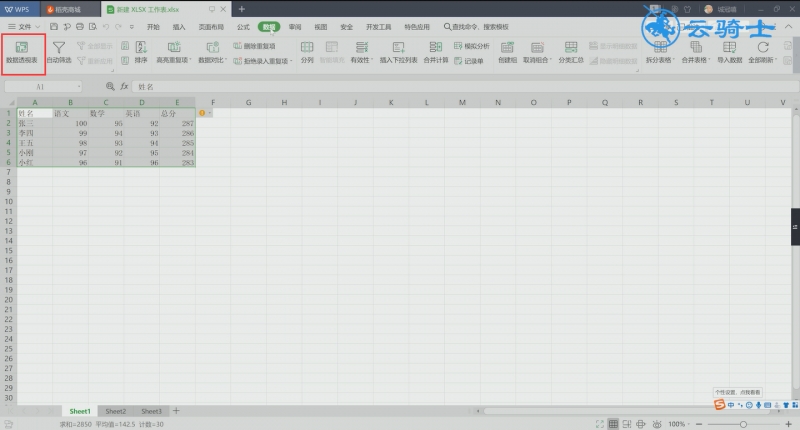Click 删除重复项 remove duplicates
Screen dimensions: 800x430
click(254, 46)
